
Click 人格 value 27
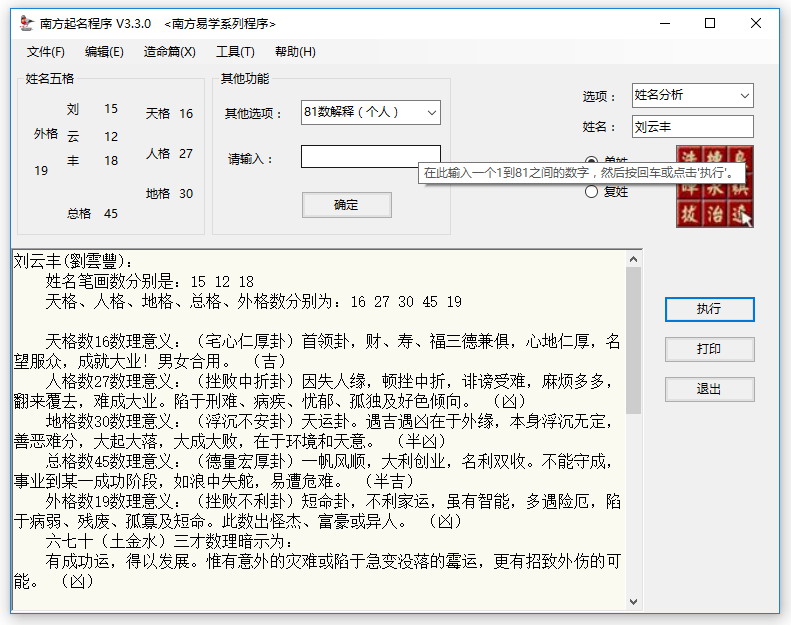186,153
